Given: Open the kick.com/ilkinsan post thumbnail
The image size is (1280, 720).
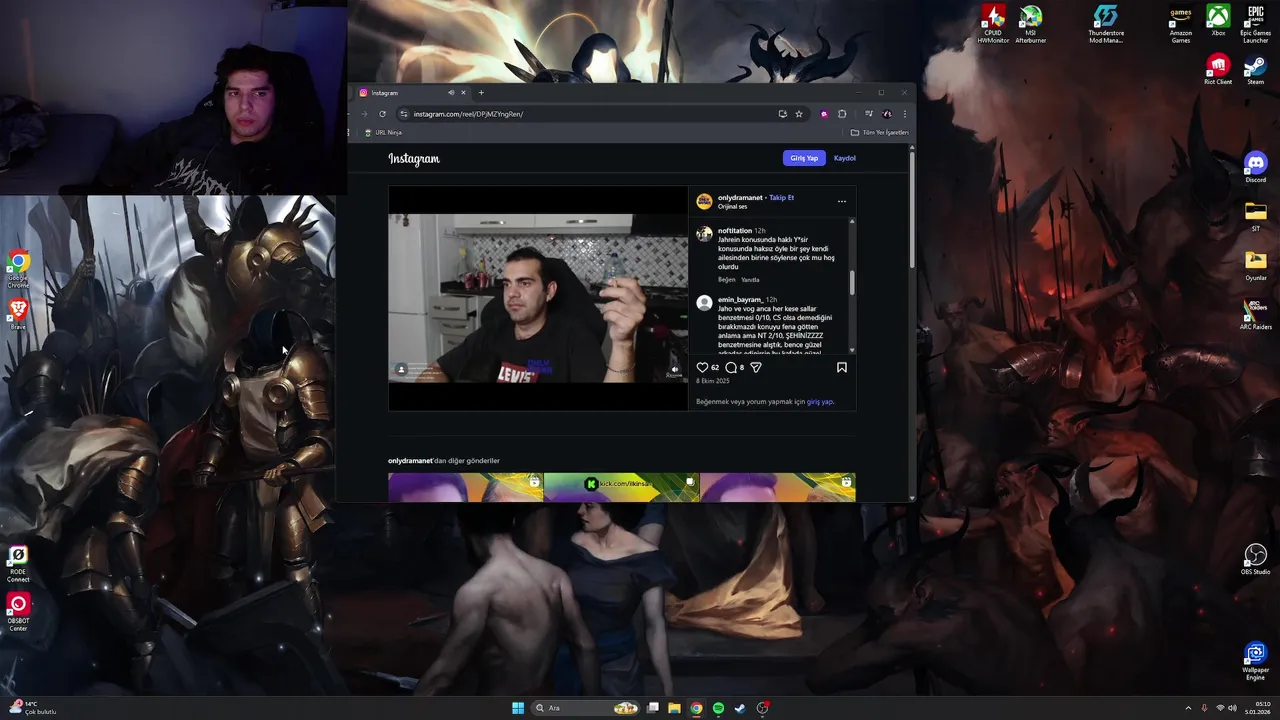Looking at the screenshot, I should pos(622,487).
